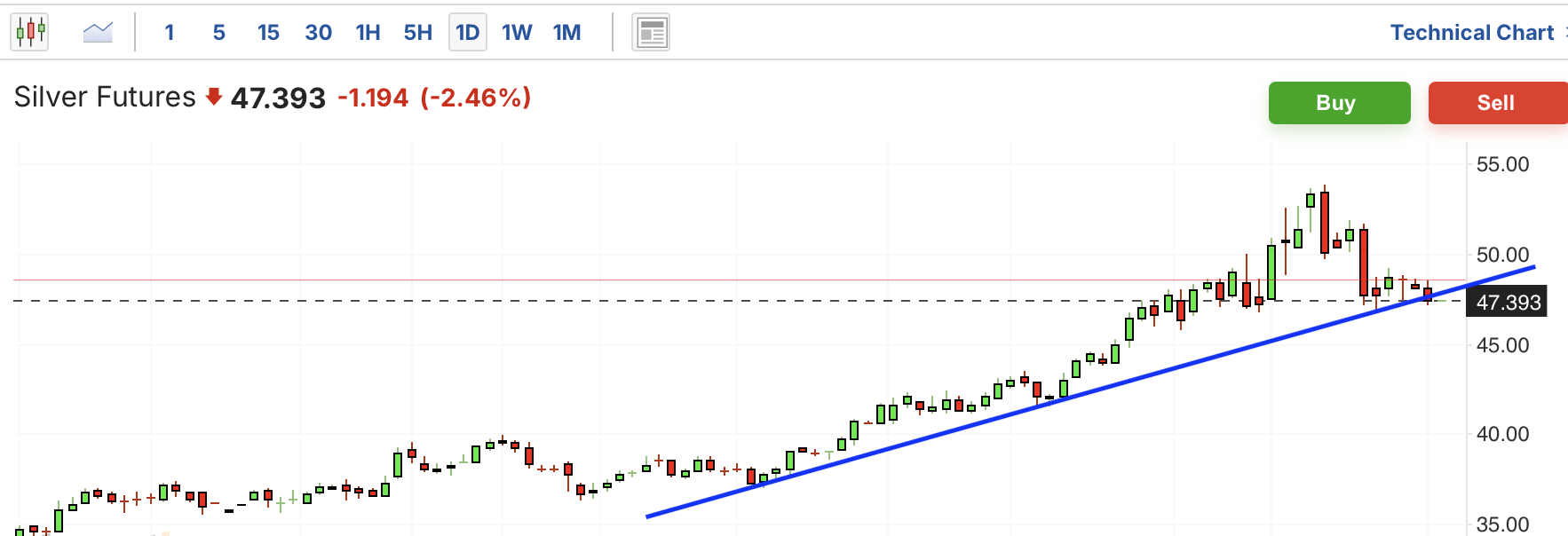The width and height of the screenshot is (1568, 536).
Task: Select the 1D daily timeframe
Action: (468, 33)
